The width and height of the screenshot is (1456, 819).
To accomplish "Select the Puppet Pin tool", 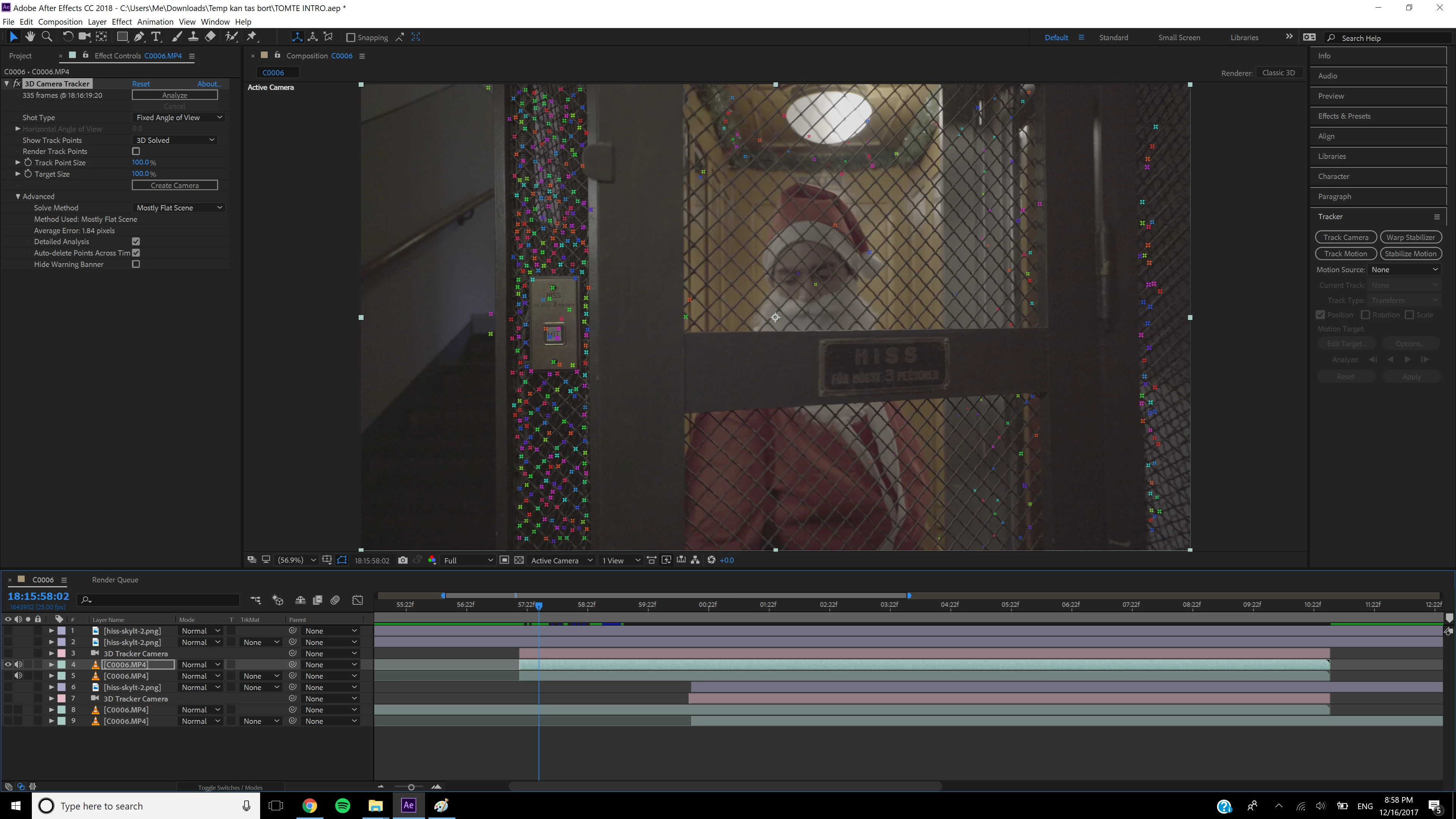I will (251, 37).
